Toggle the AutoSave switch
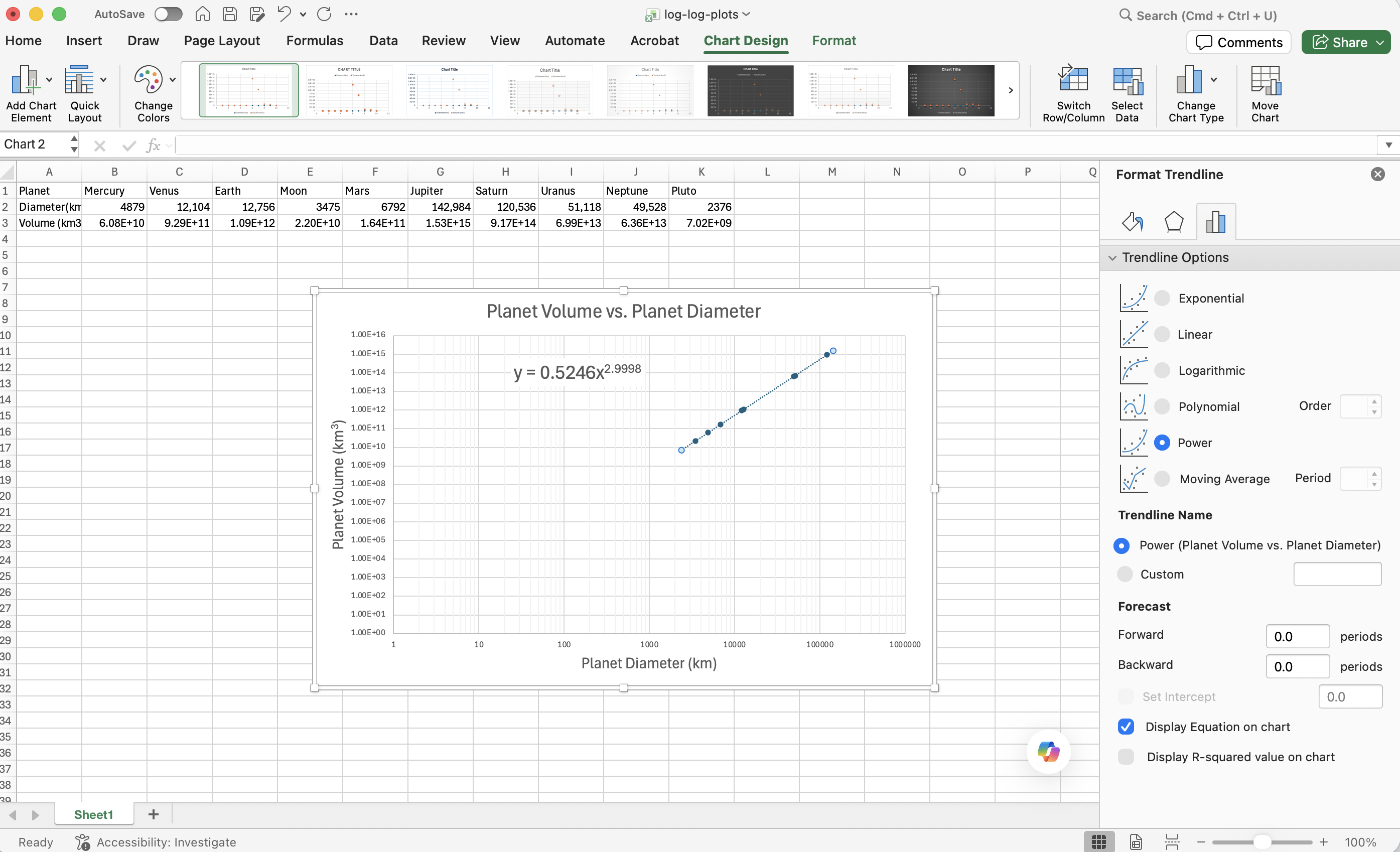 point(168,14)
